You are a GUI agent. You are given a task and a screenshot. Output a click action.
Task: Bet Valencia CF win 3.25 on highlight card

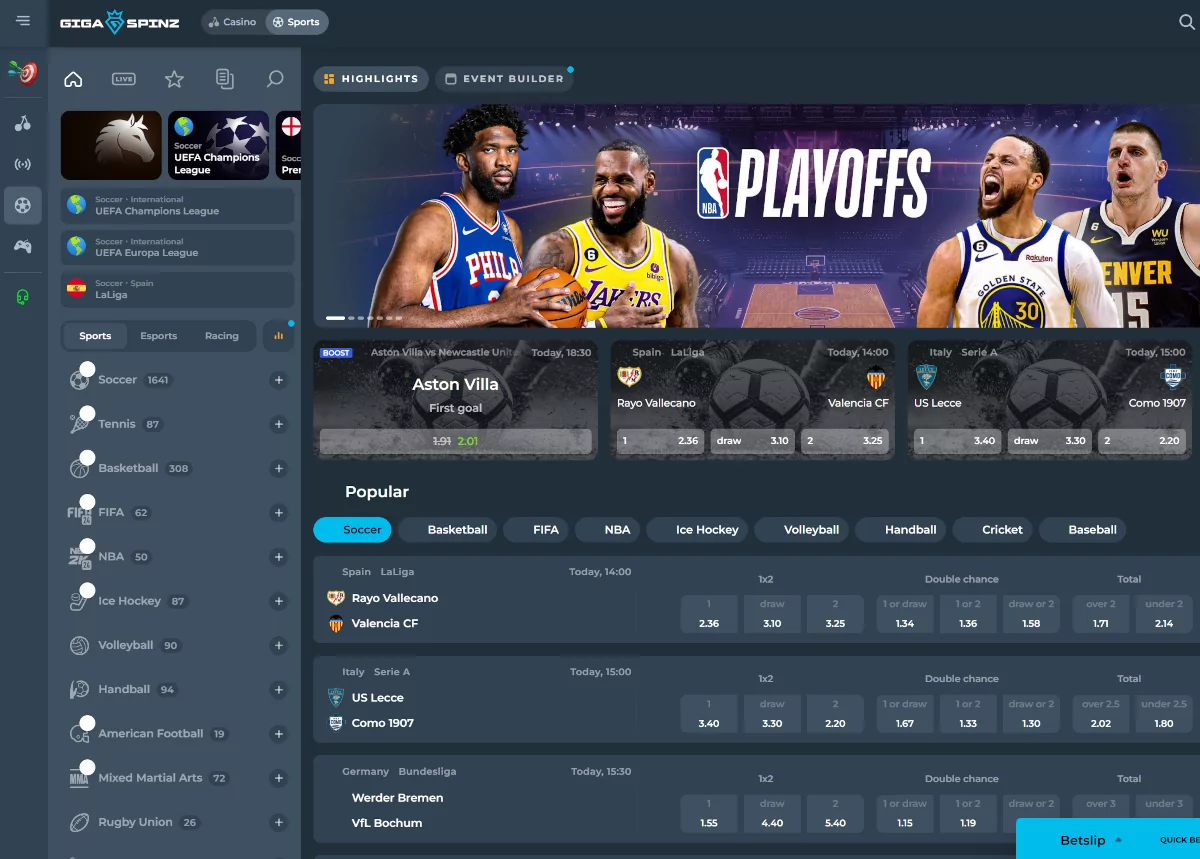click(844, 441)
